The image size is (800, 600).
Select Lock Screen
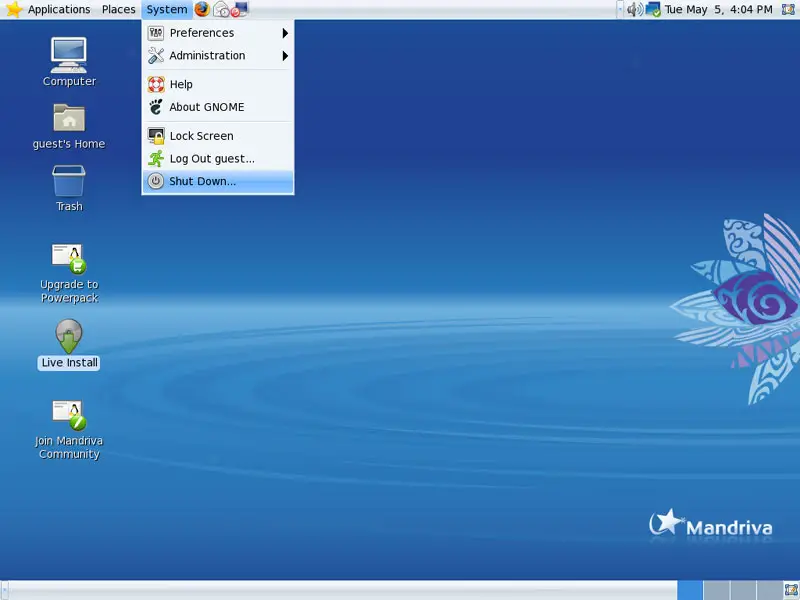click(x=218, y=136)
